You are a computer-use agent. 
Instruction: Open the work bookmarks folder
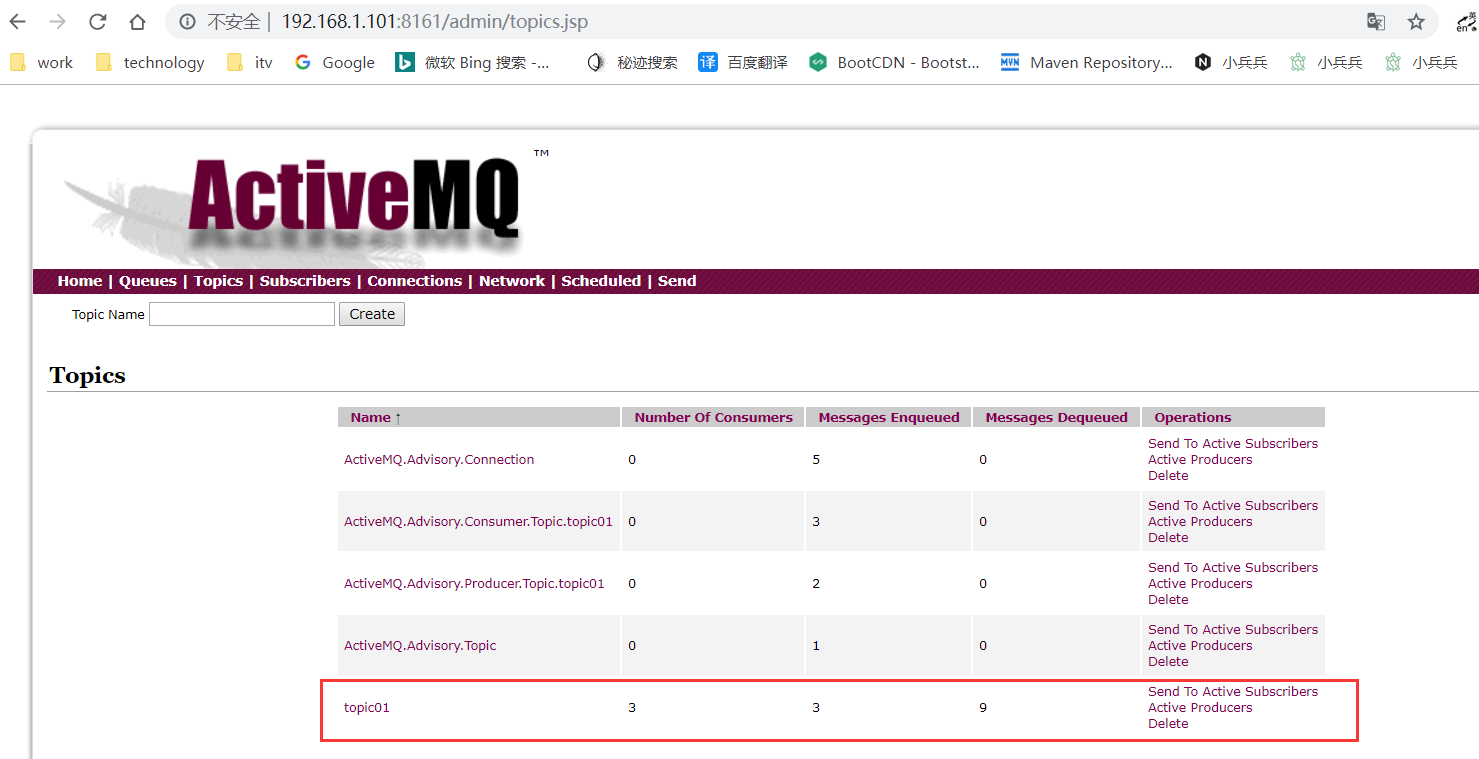coord(41,62)
